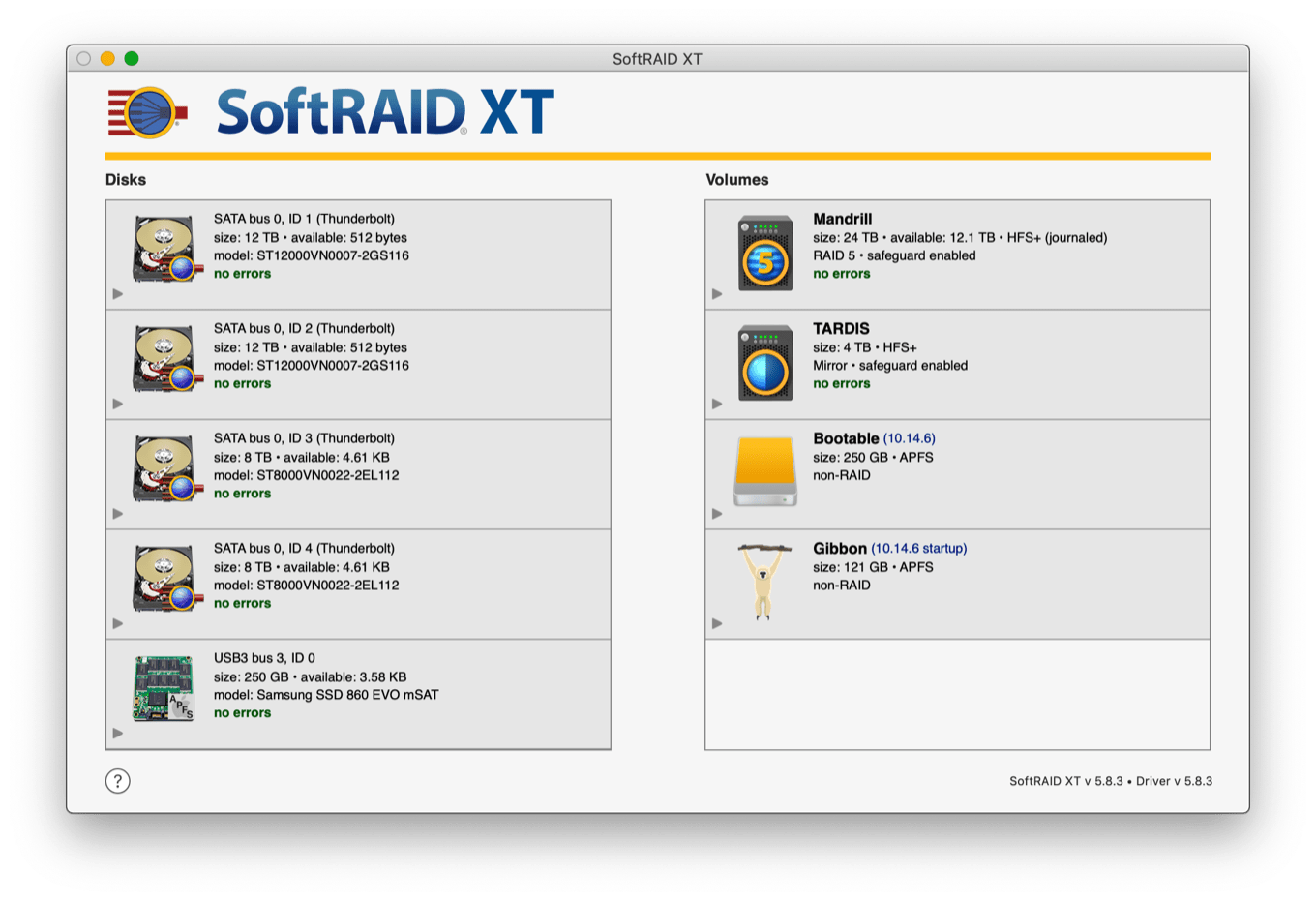
Task: Click the Mandrill volume name
Action: (x=842, y=219)
